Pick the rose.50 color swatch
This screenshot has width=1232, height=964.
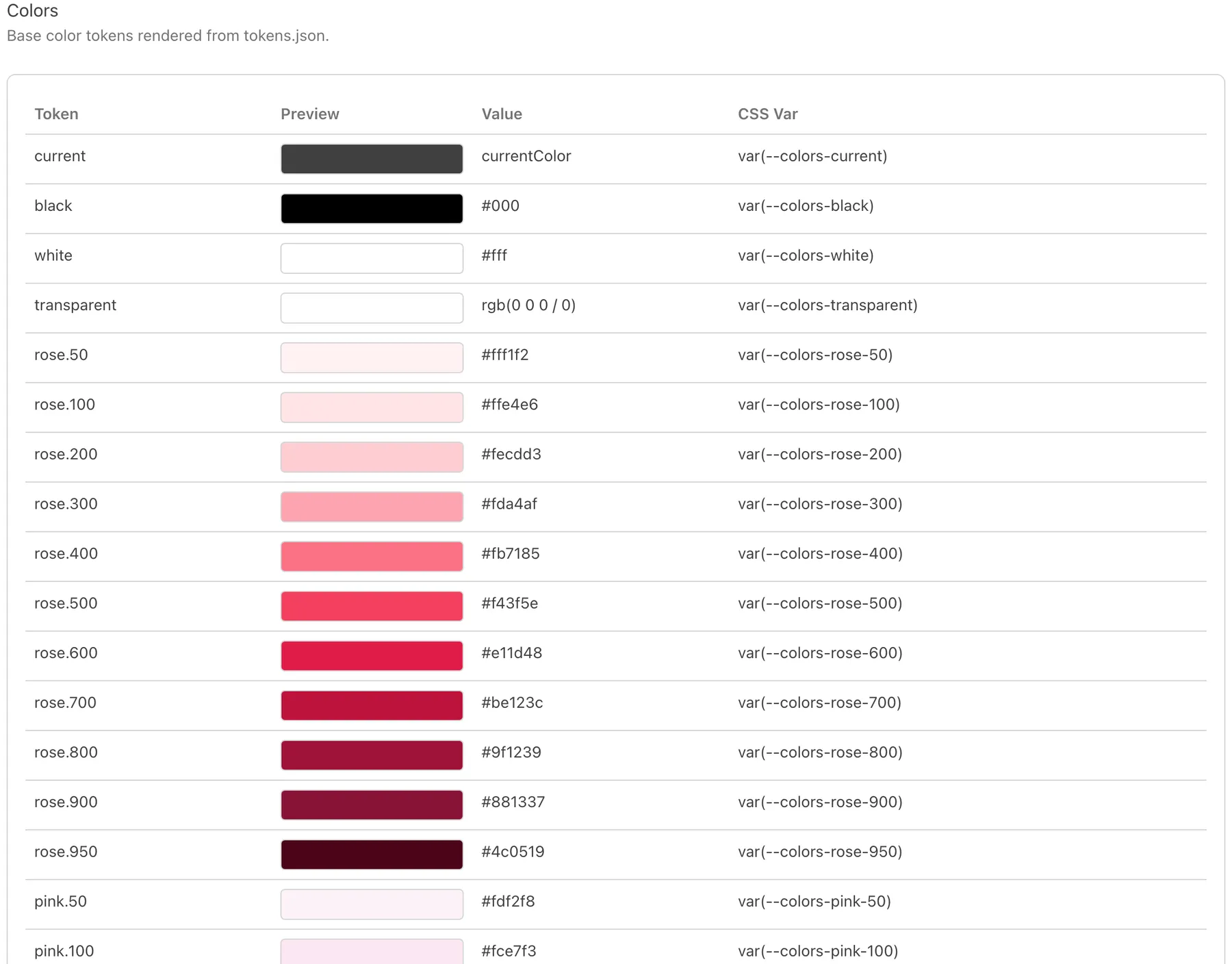click(372, 357)
